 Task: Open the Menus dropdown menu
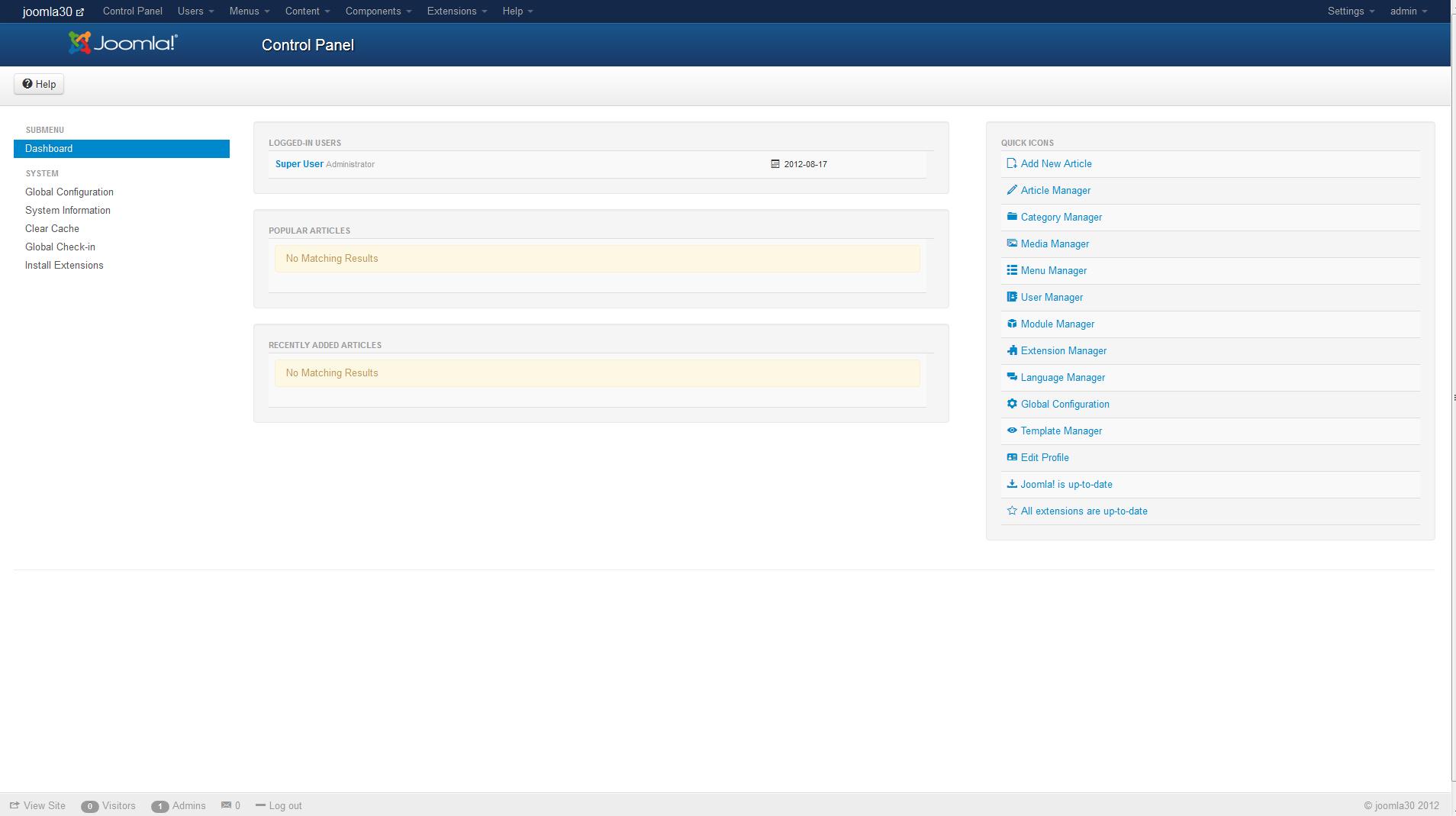point(250,11)
